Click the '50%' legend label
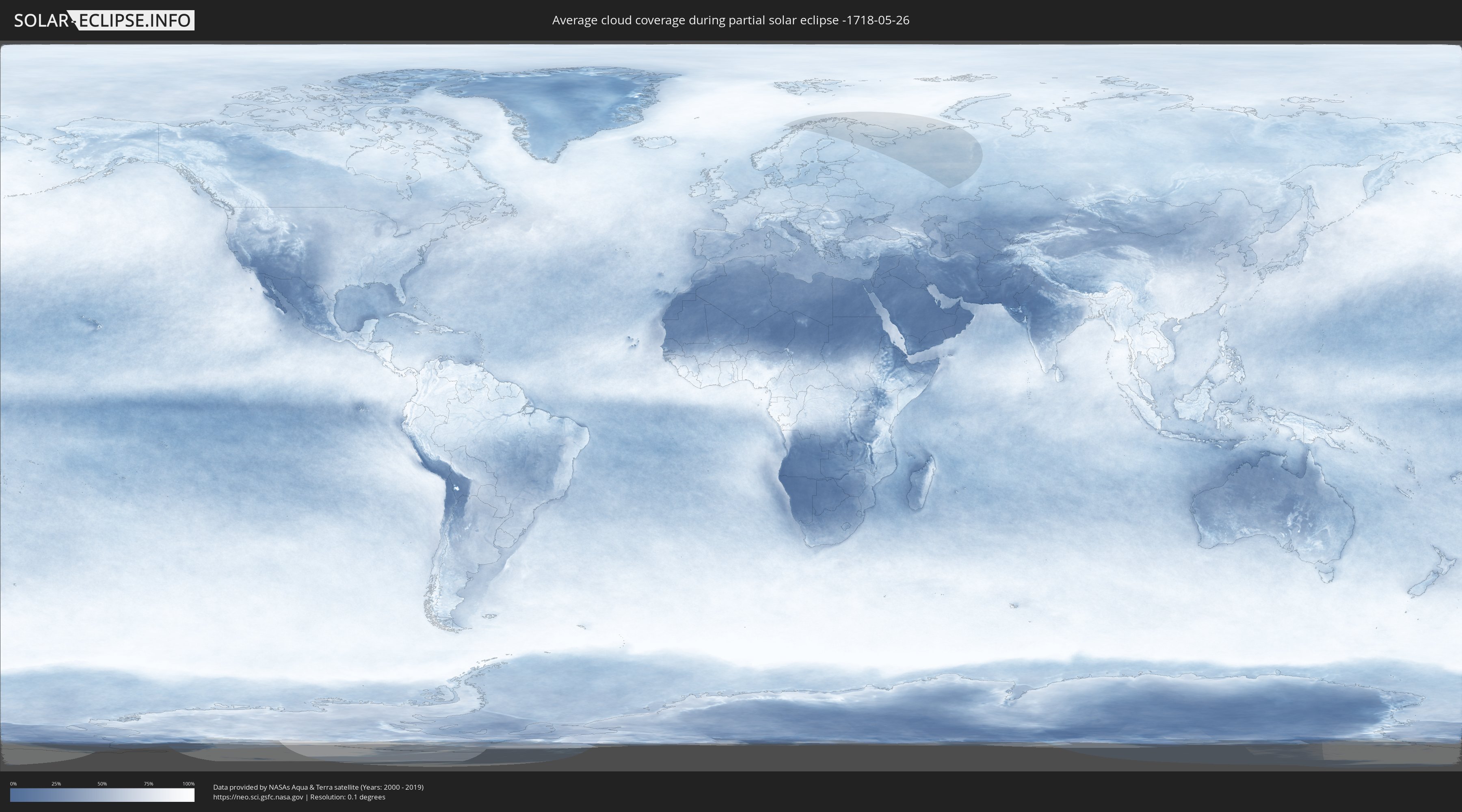Viewport: 1462px width, 812px height. point(102,784)
